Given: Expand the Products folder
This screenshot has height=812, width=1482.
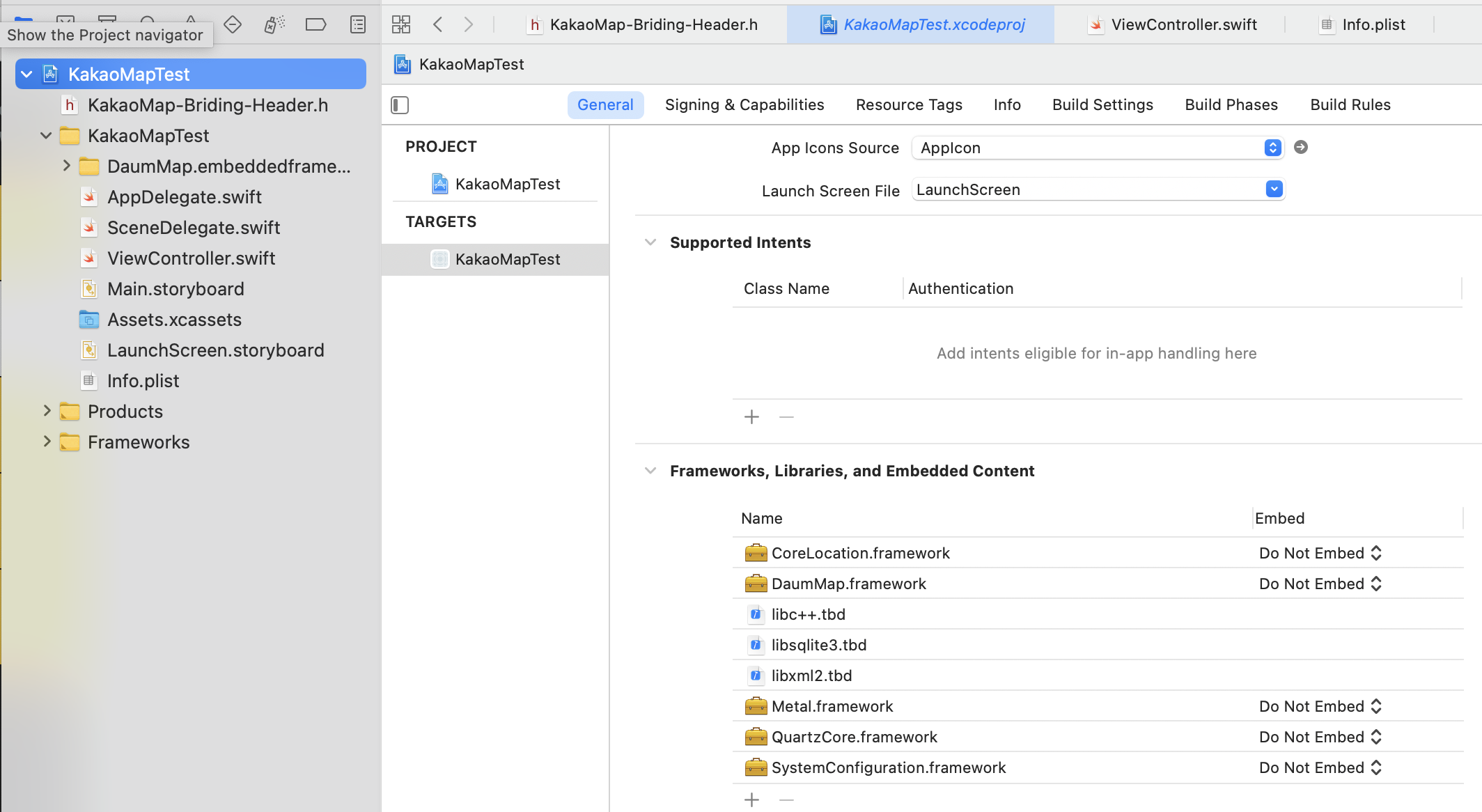Looking at the screenshot, I should (x=47, y=411).
